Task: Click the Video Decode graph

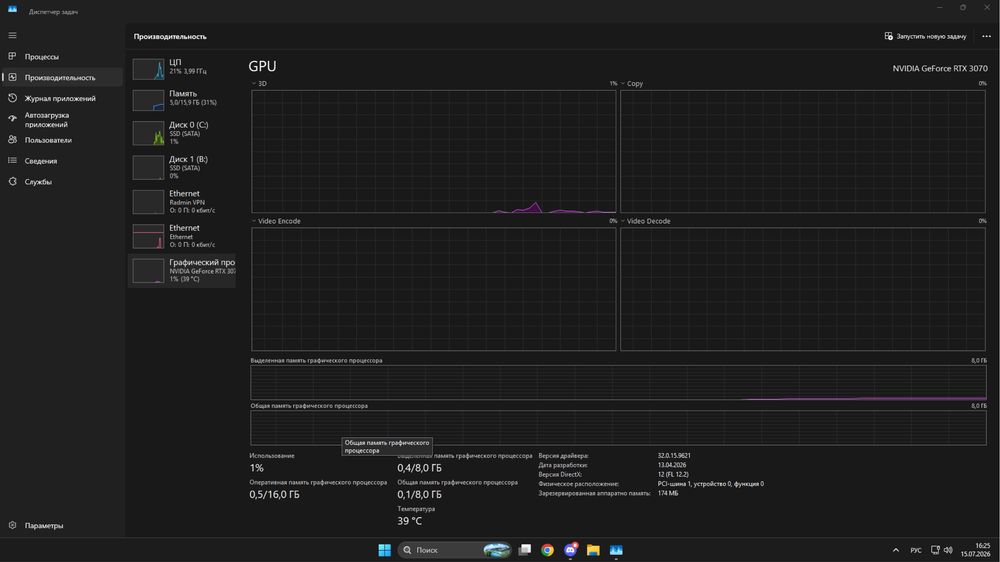Action: click(x=803, y=289)
